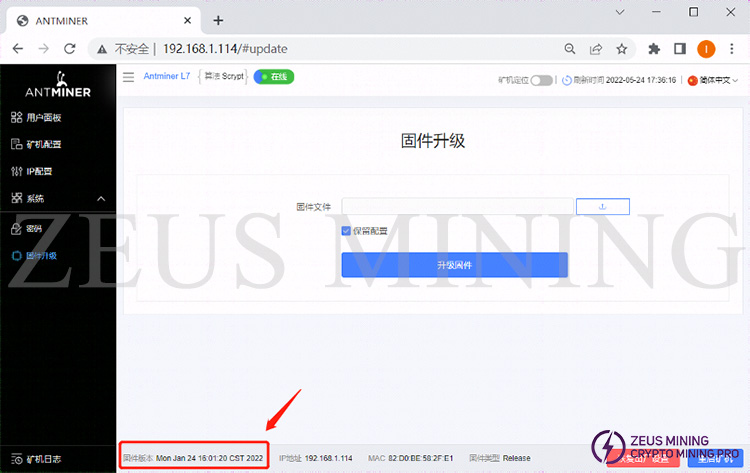Open tab search chevron in title bar
750x473 pixels.
point(620,12)
